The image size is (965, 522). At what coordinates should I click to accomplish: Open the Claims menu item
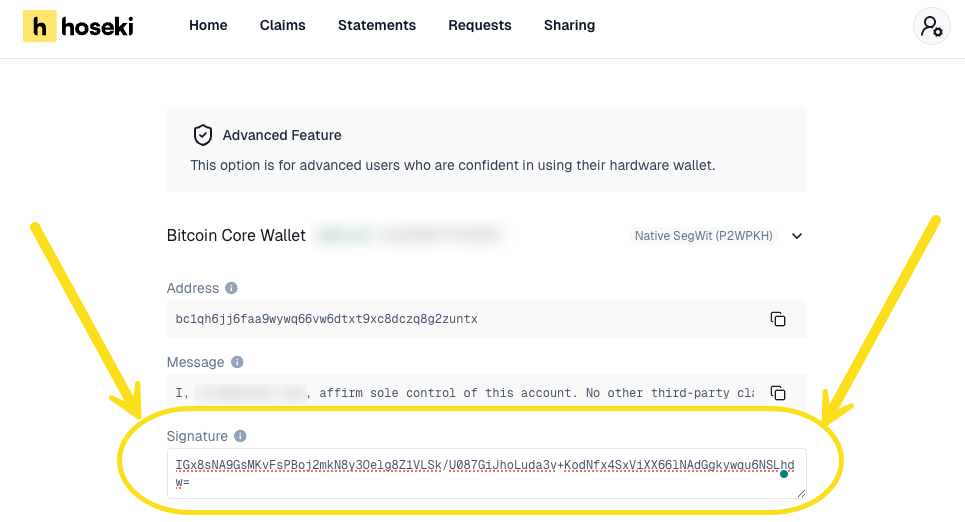(x=282, y=25)
